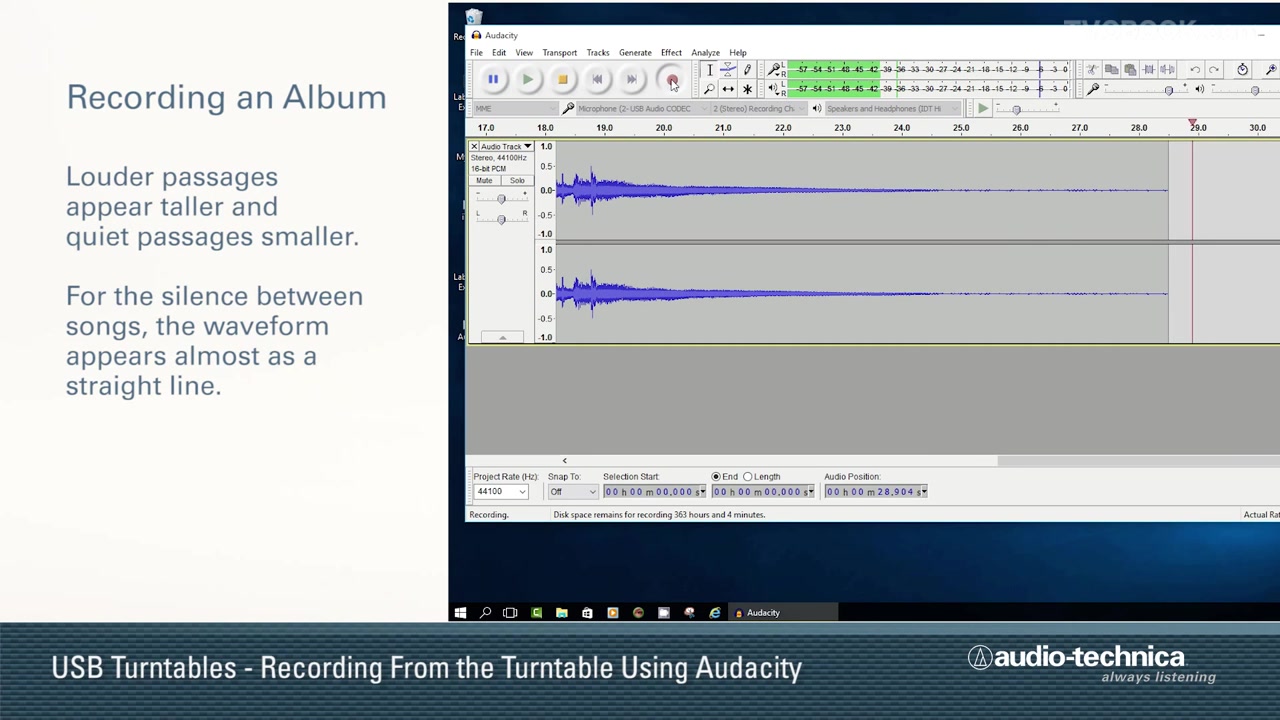Screen dimensions: 1280x720
Task: Open the Generate menu
Action: point(635,53)
